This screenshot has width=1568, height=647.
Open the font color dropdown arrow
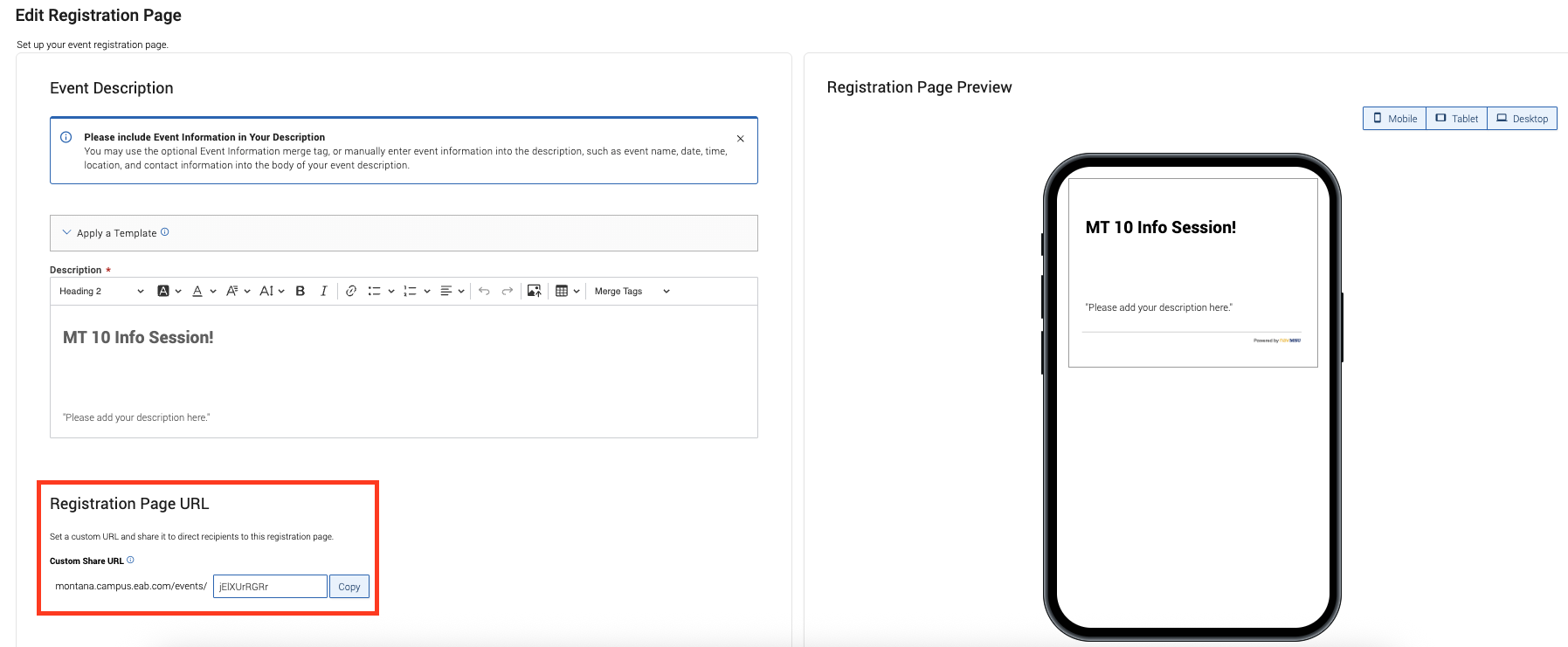pyautogui.click(x=213, y=292)
